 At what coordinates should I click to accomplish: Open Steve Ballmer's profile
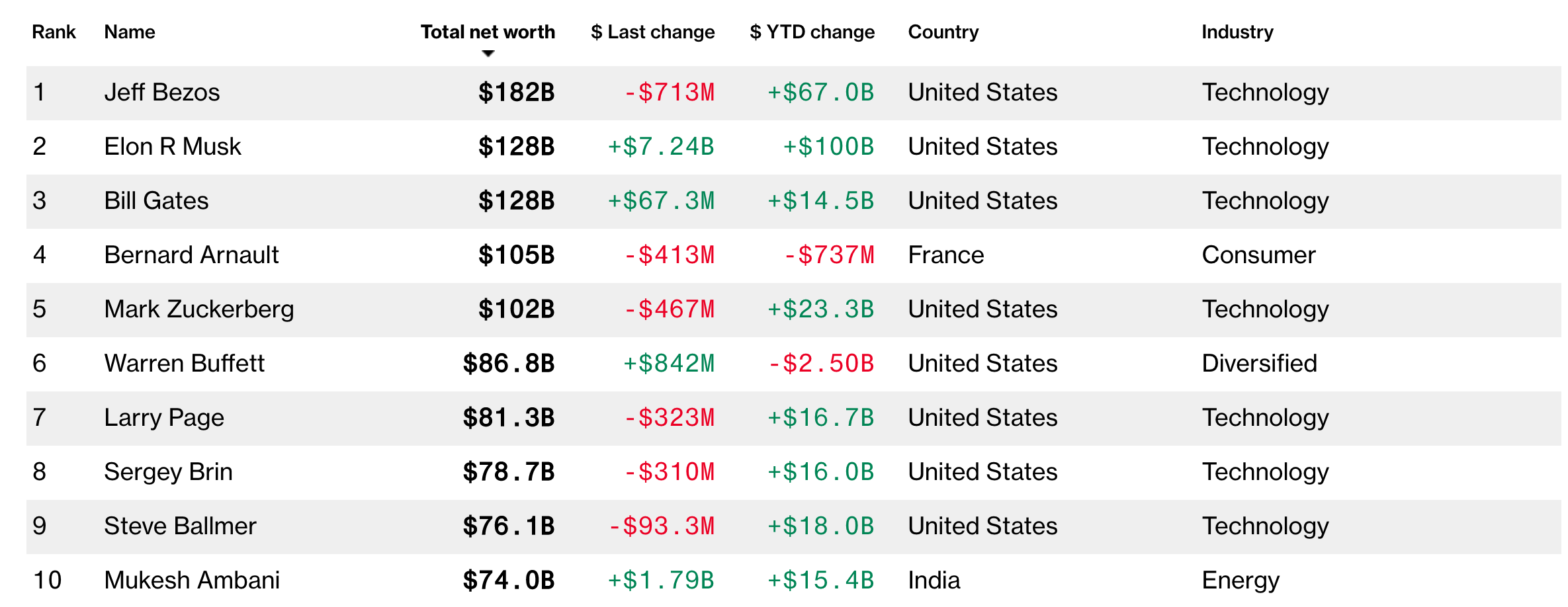pyautogui.click(x=180, y=526)
